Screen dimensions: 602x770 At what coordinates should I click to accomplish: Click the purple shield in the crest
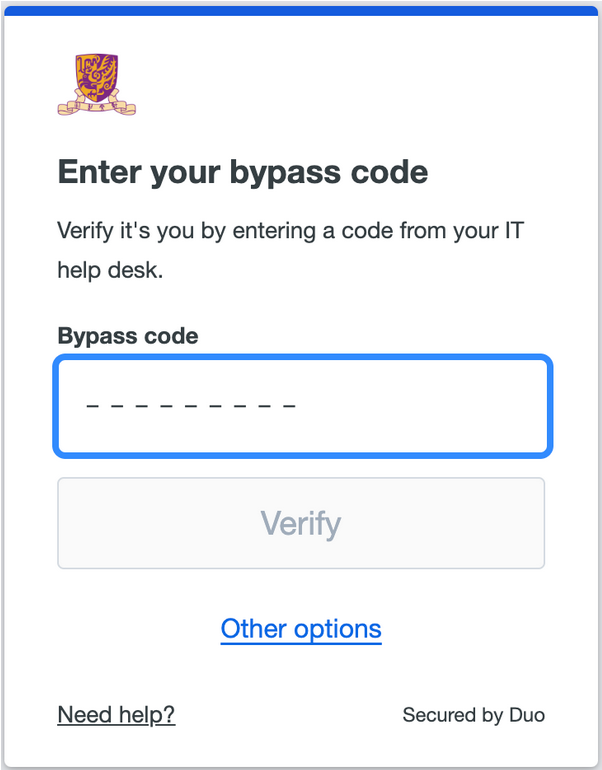coord(96,74)
